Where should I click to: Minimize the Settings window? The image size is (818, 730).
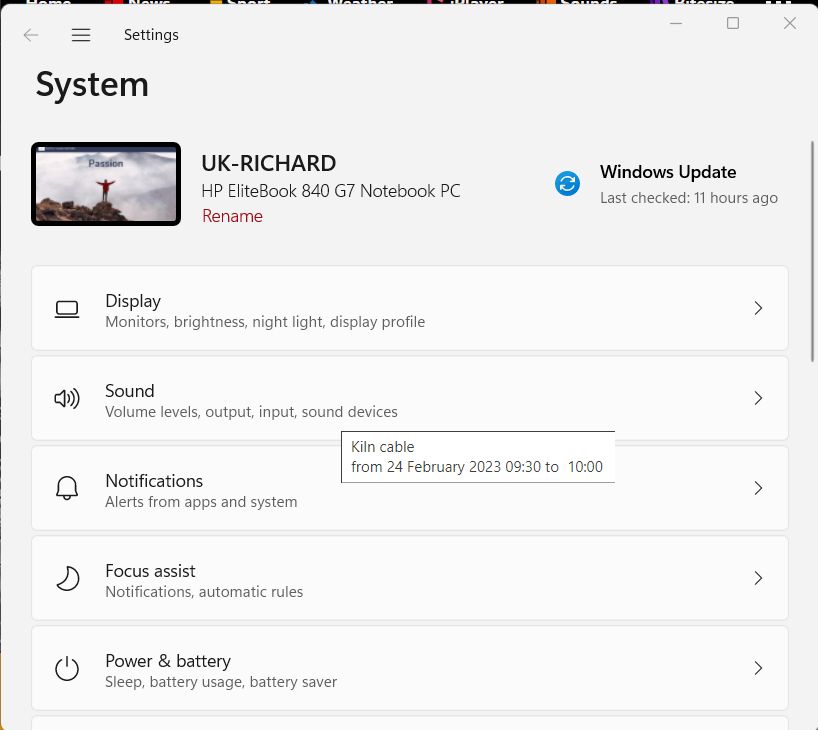[676, 23]
